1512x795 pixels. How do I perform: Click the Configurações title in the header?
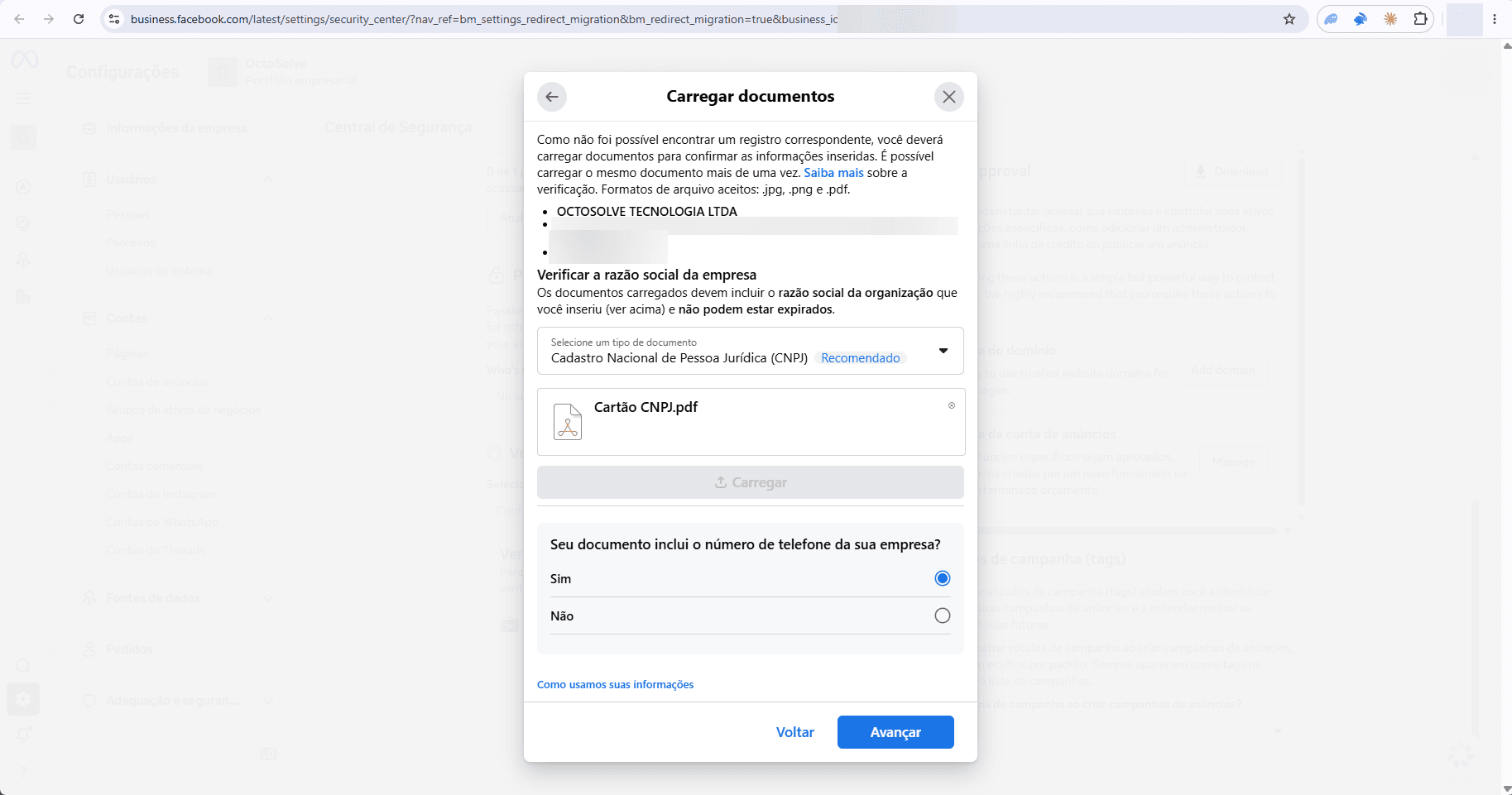[122, 72]
